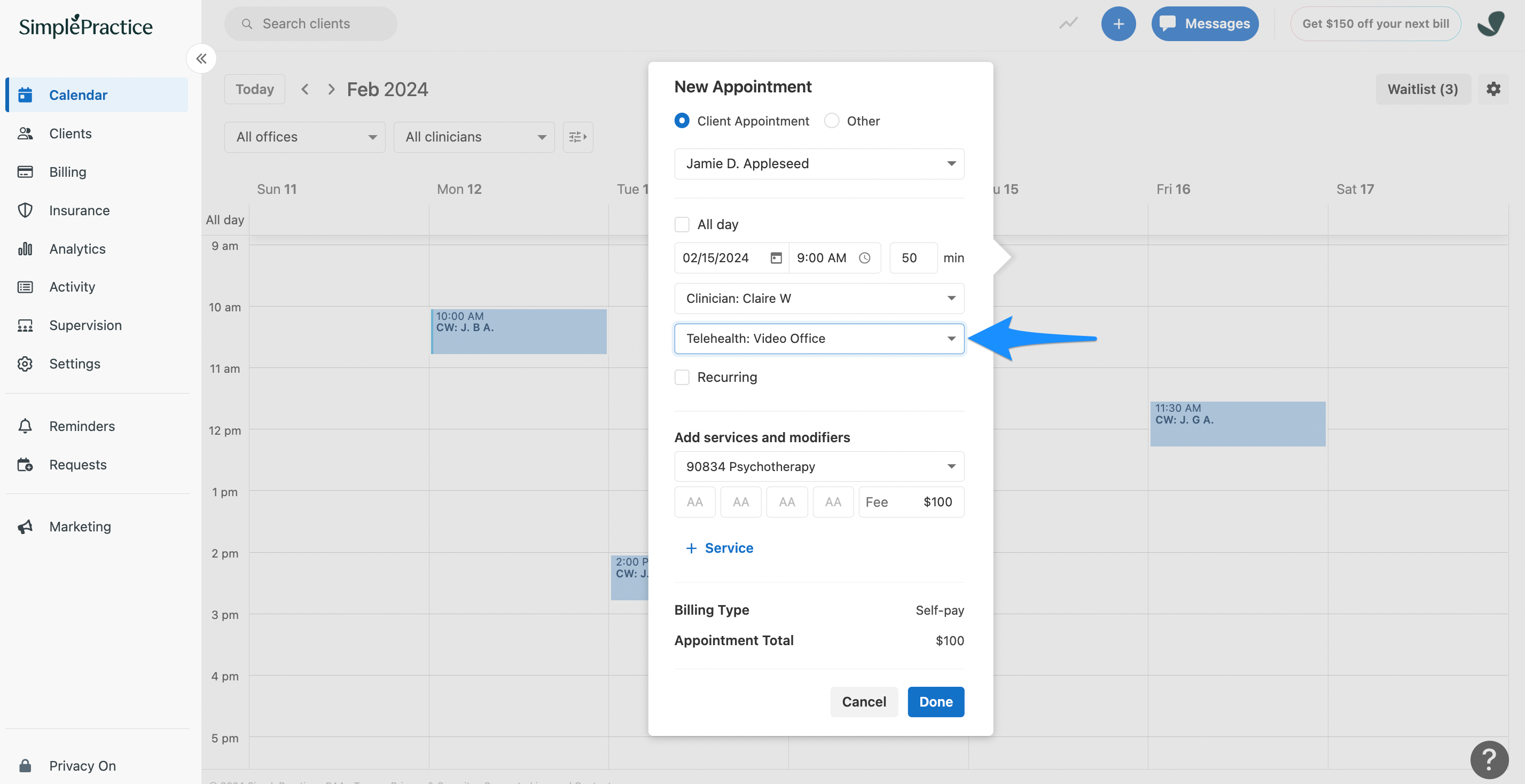The height and width of the screenshot is (784, 1525).
Task: Open the Clinician: Claire W dropdown
Action: click(819, 298)
